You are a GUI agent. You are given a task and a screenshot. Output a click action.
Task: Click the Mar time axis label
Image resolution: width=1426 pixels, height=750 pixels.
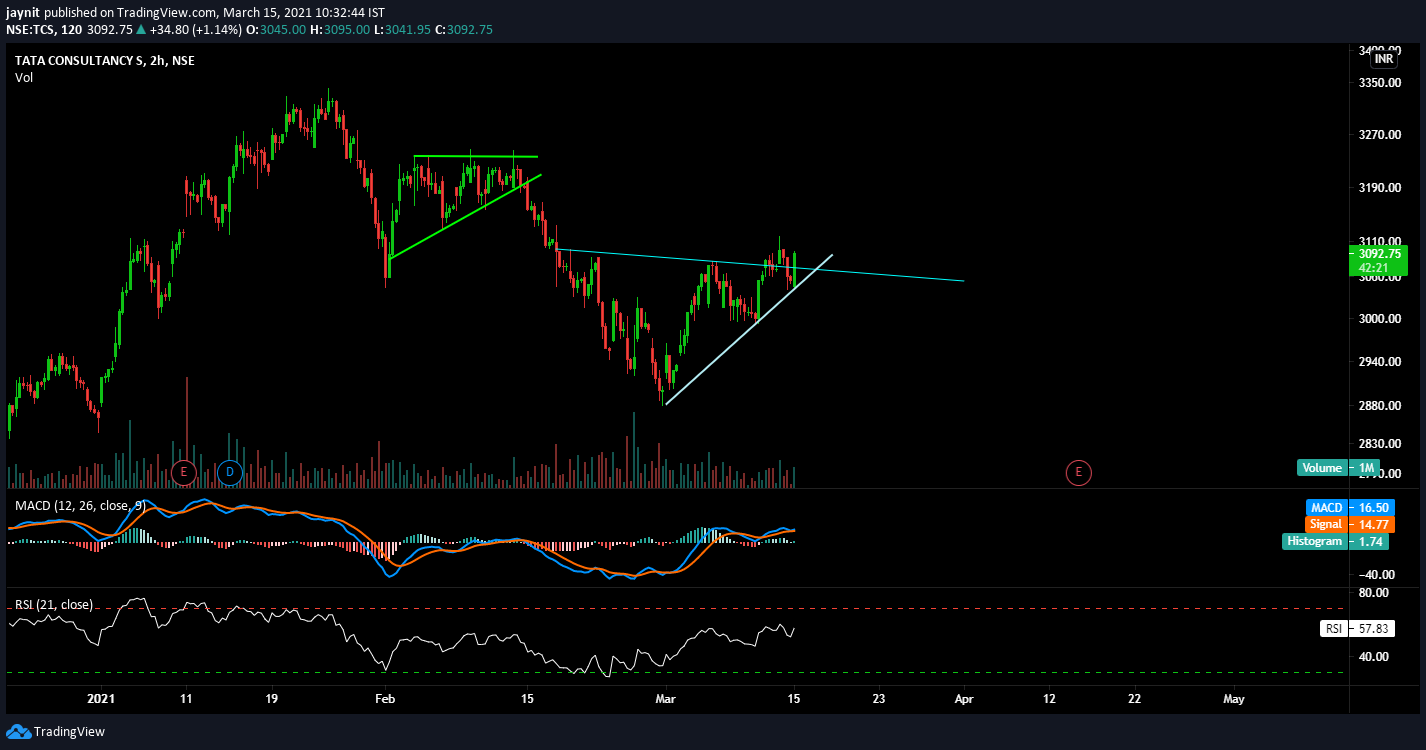[665, 699]
